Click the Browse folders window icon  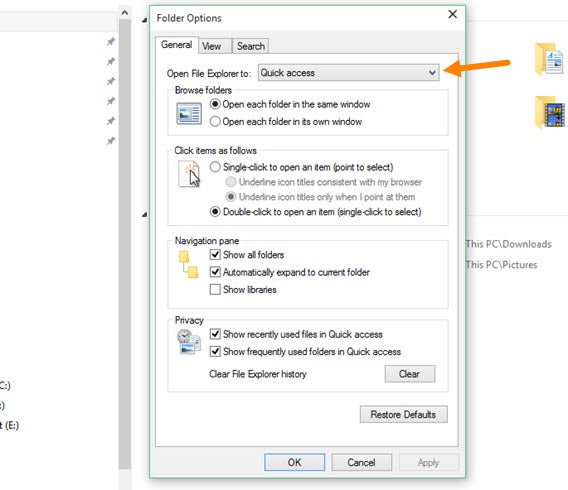tap(189, 113)
